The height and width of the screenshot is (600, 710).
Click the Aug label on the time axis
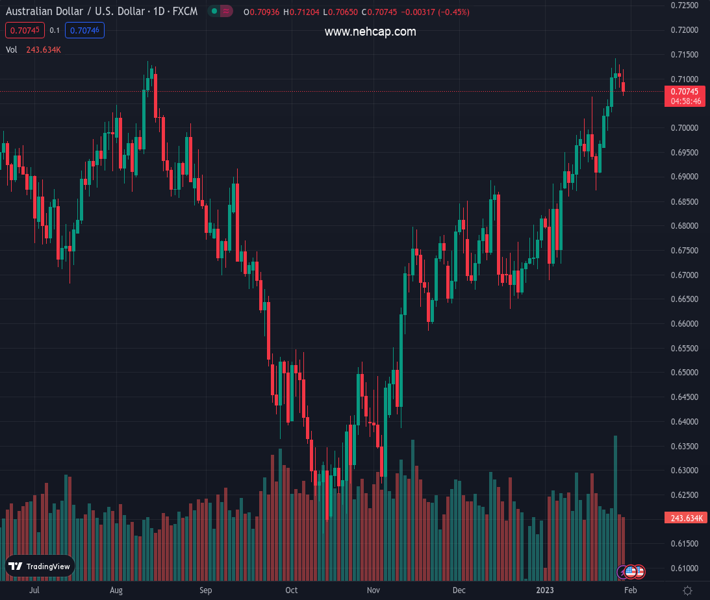point(117,590)
